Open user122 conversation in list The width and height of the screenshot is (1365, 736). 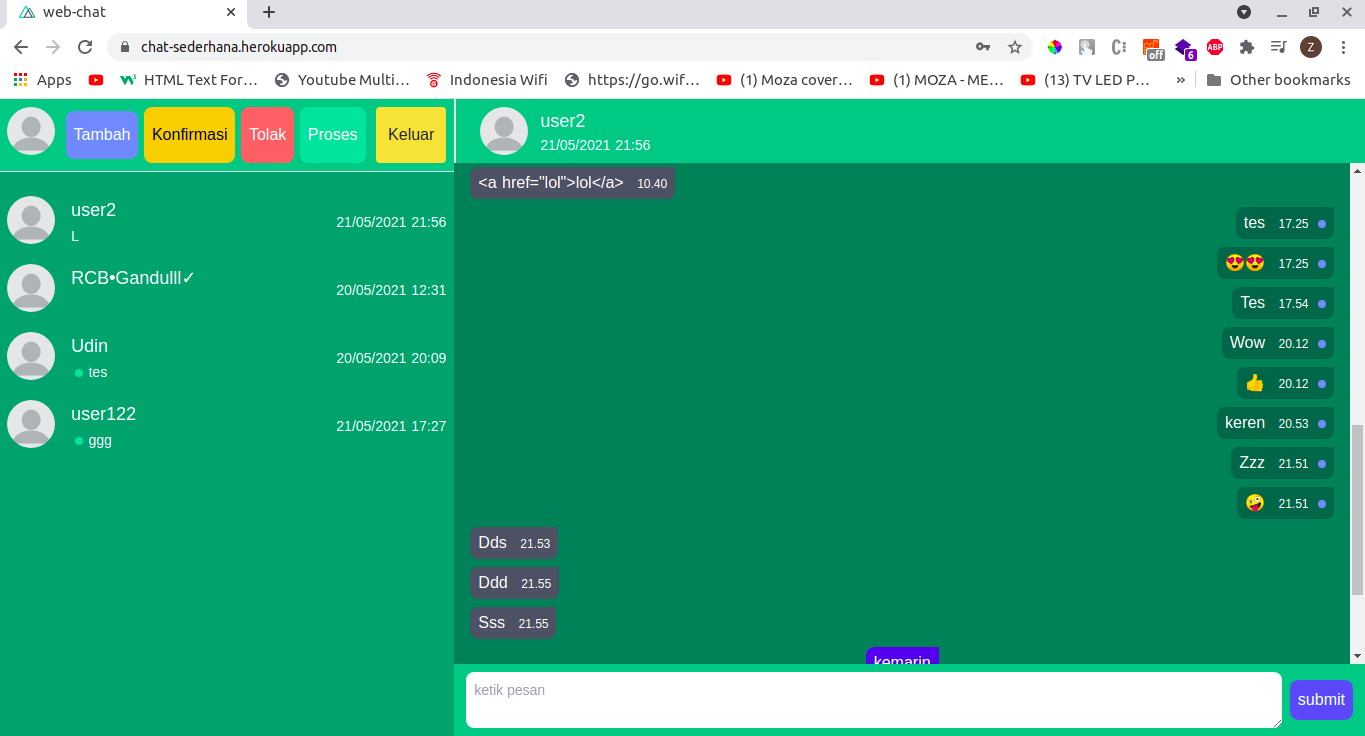point(227,424)
